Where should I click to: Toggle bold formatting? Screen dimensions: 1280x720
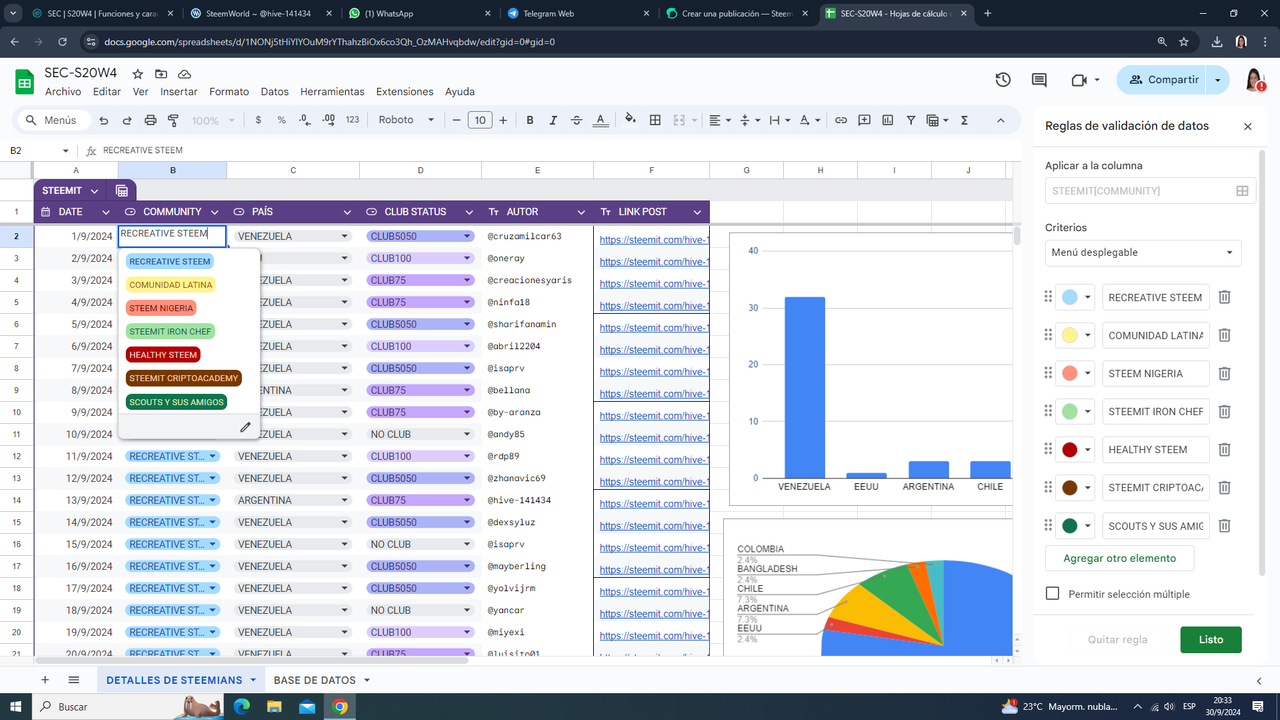[x=530, y=120]
